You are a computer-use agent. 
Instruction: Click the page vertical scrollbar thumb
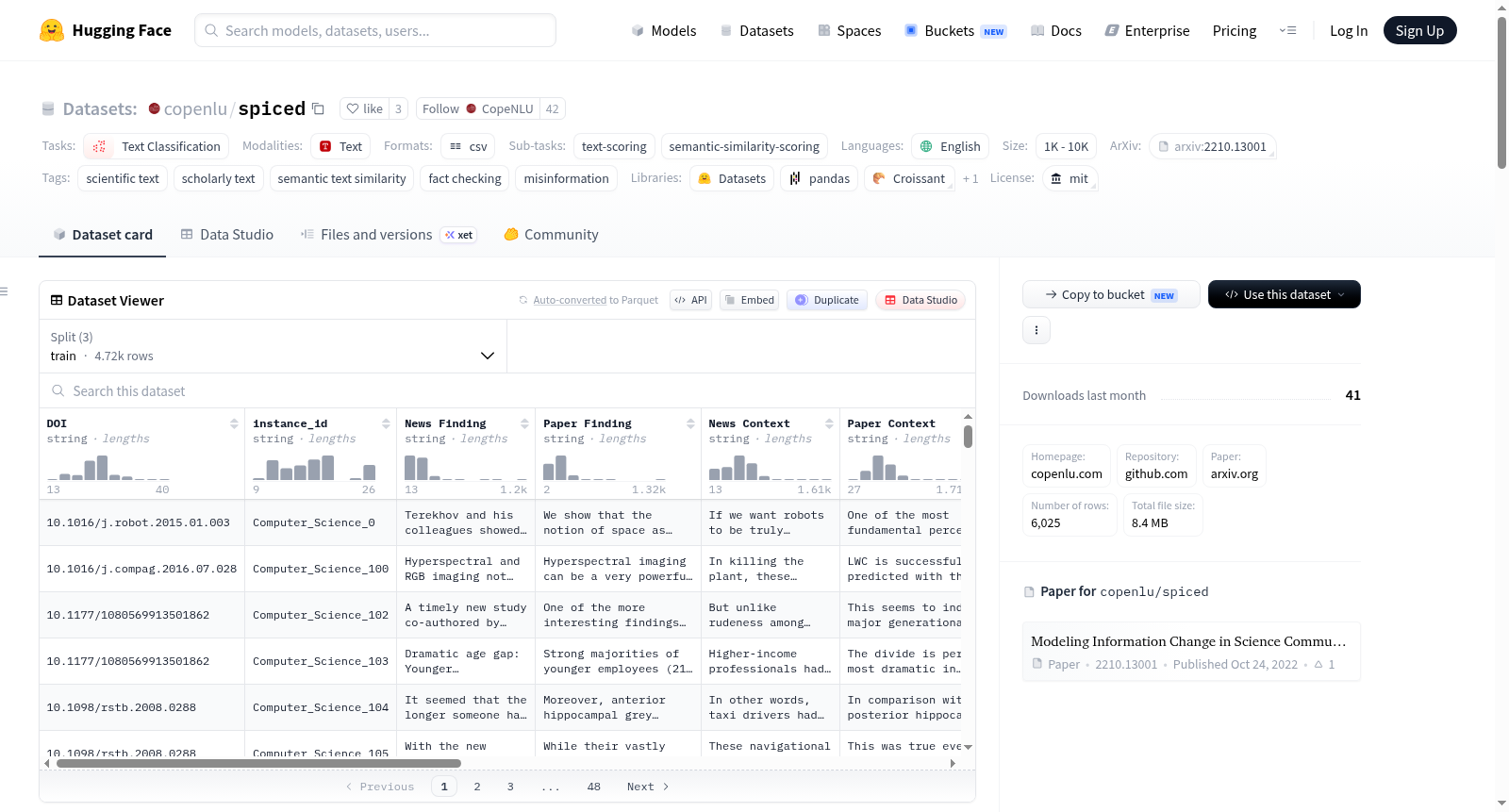(1501, 92)
